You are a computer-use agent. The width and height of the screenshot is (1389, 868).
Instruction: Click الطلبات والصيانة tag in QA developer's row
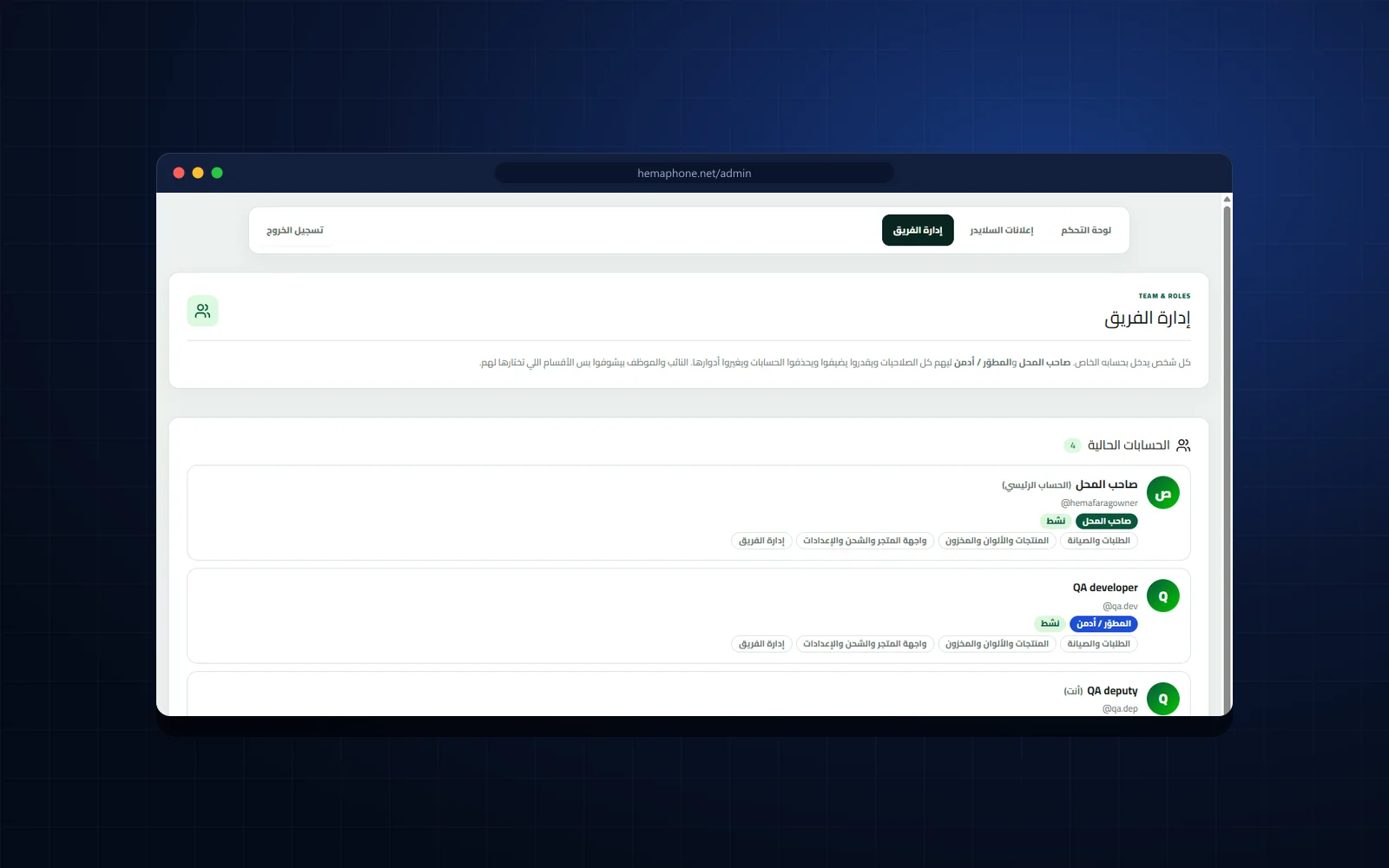point(1099,644)
